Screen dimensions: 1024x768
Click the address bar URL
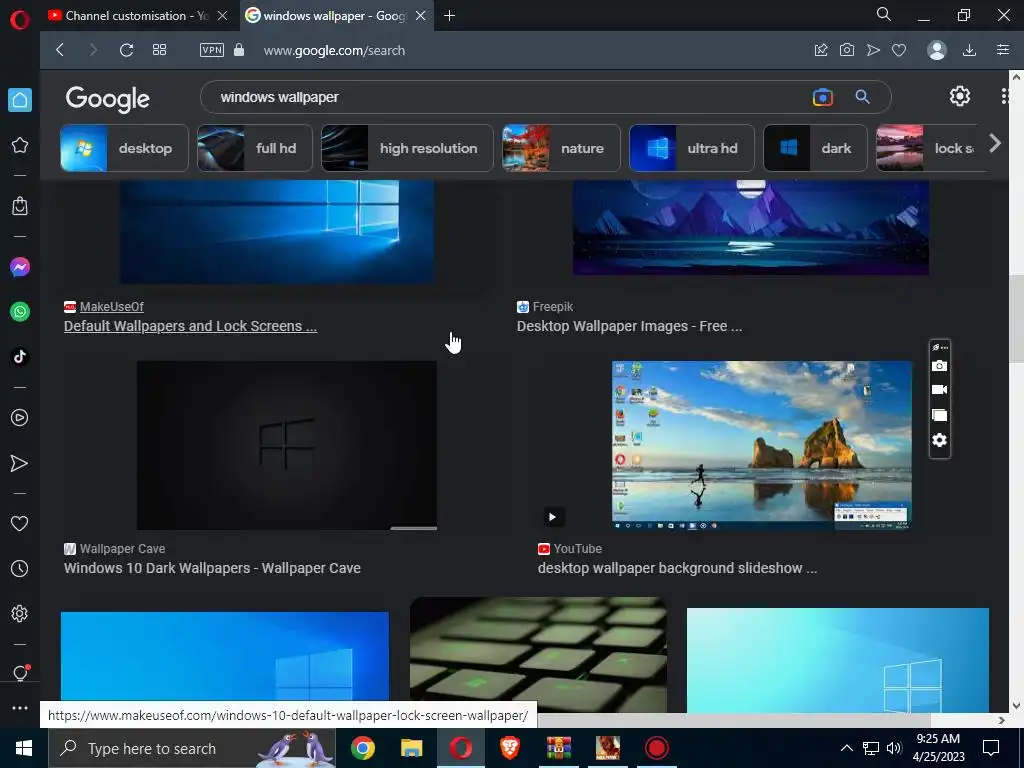(334, 50)
